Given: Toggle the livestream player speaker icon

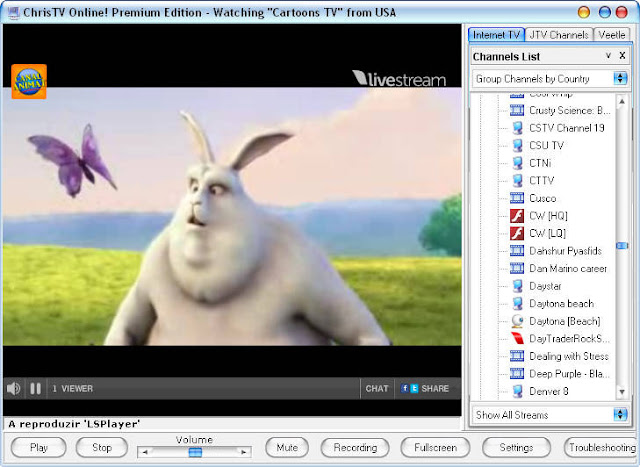Looking at the screenshot, I should pos(13,388).
